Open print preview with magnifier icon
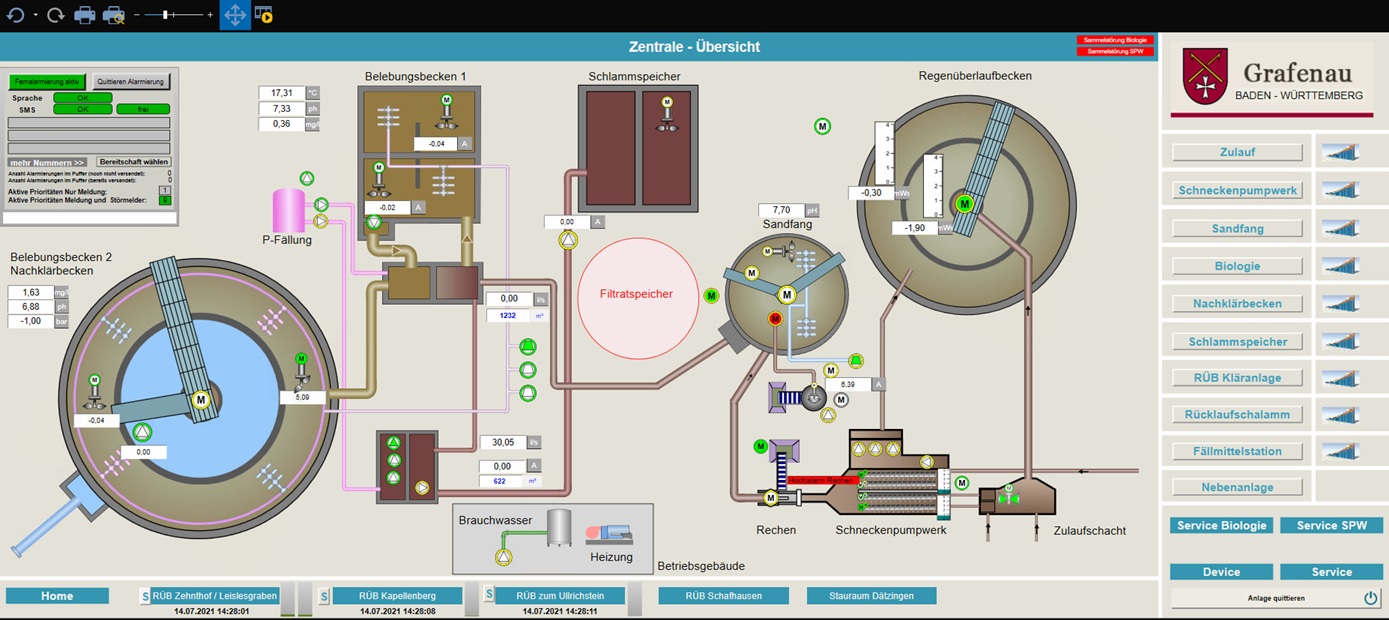Screen dimensions: 1389x620 [x=114, y=15]
